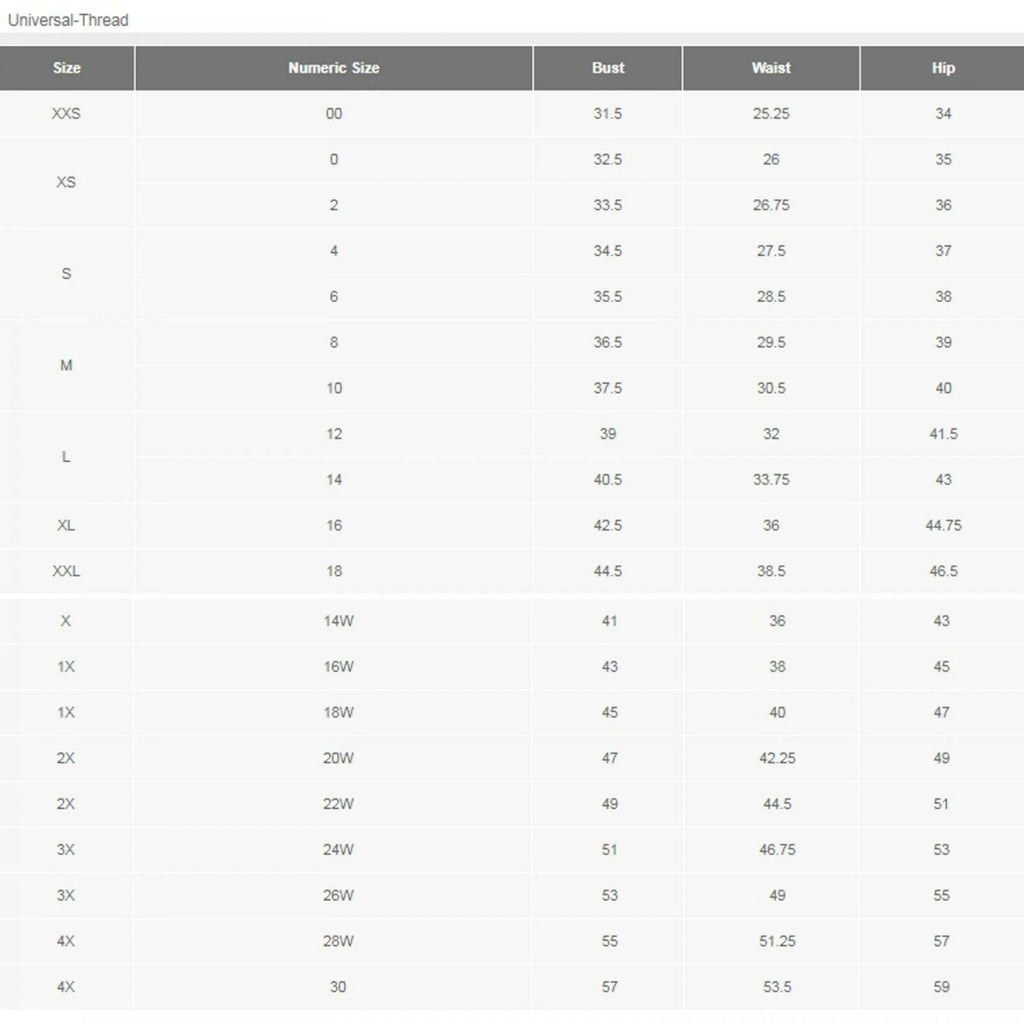Click the 24W numeric size cell
Image resolution: width=1024 pixels, height=1024 pixels.
pos(338,850)
